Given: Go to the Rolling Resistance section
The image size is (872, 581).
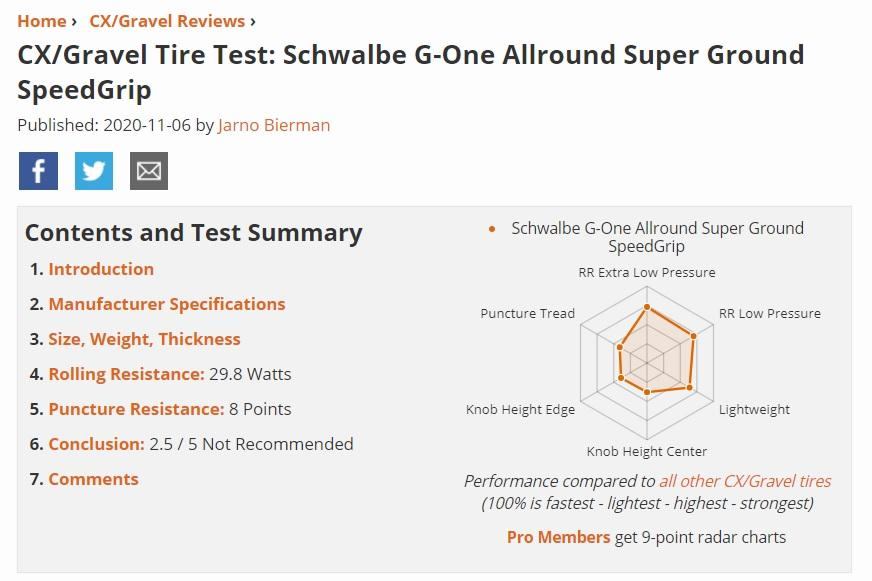Looking at the screenshot, I should (x=126, y=374).
